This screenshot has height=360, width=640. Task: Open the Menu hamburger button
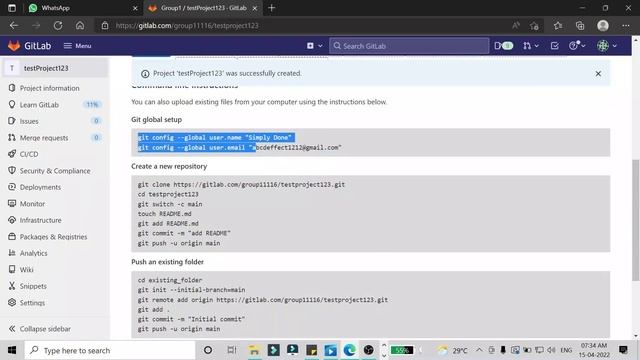78,46
